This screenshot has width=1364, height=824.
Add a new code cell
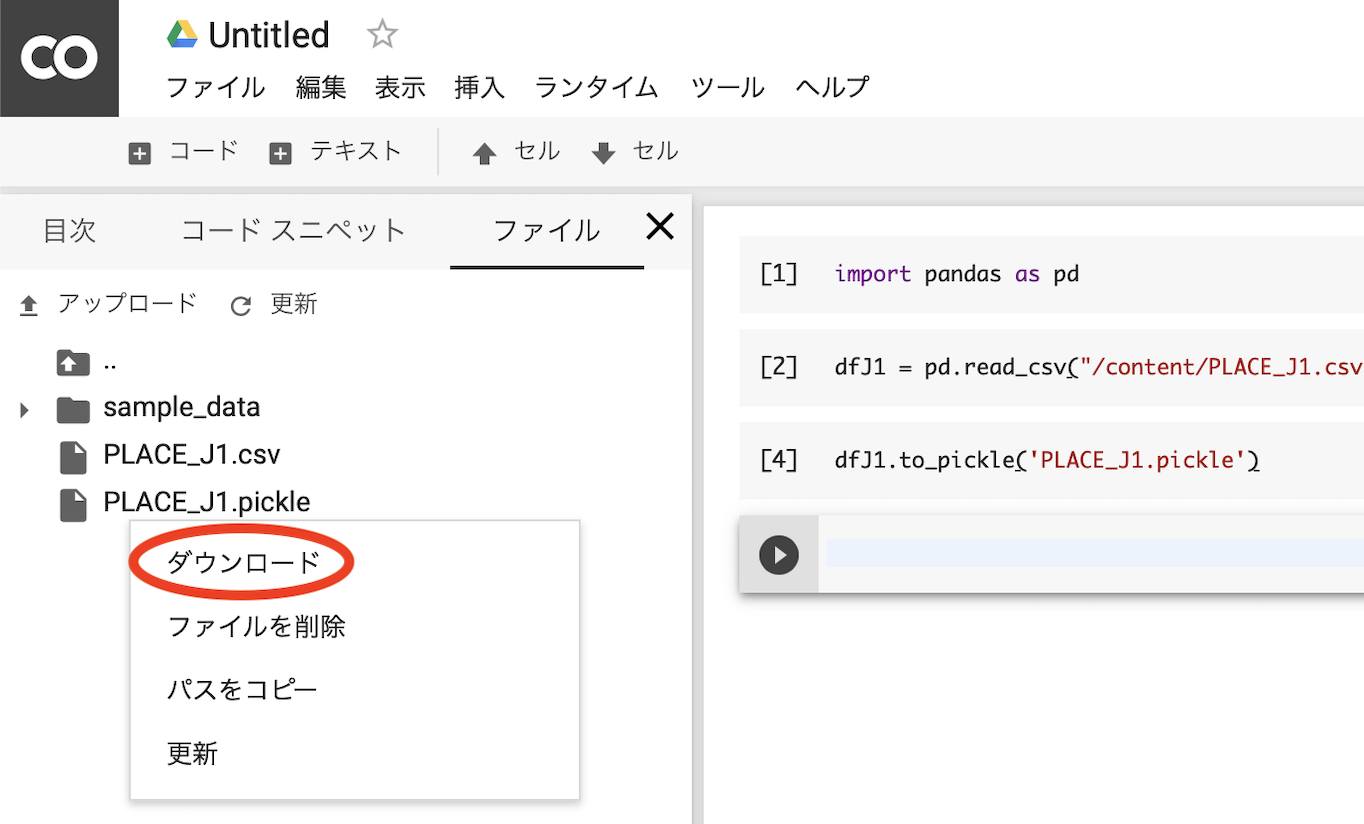point(184,152)
